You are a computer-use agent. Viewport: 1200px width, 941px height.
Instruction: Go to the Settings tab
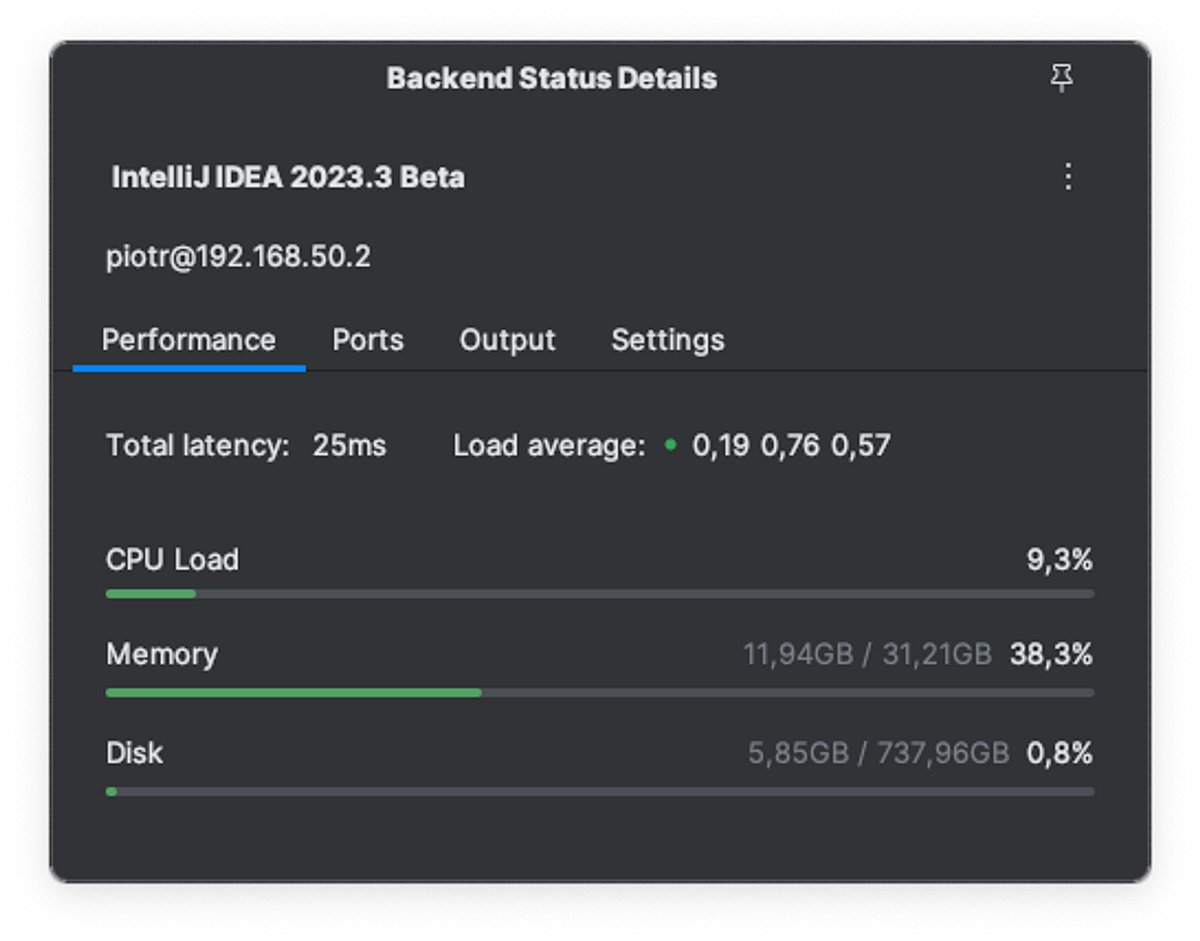pyautogui.click(x=668, y=340)
